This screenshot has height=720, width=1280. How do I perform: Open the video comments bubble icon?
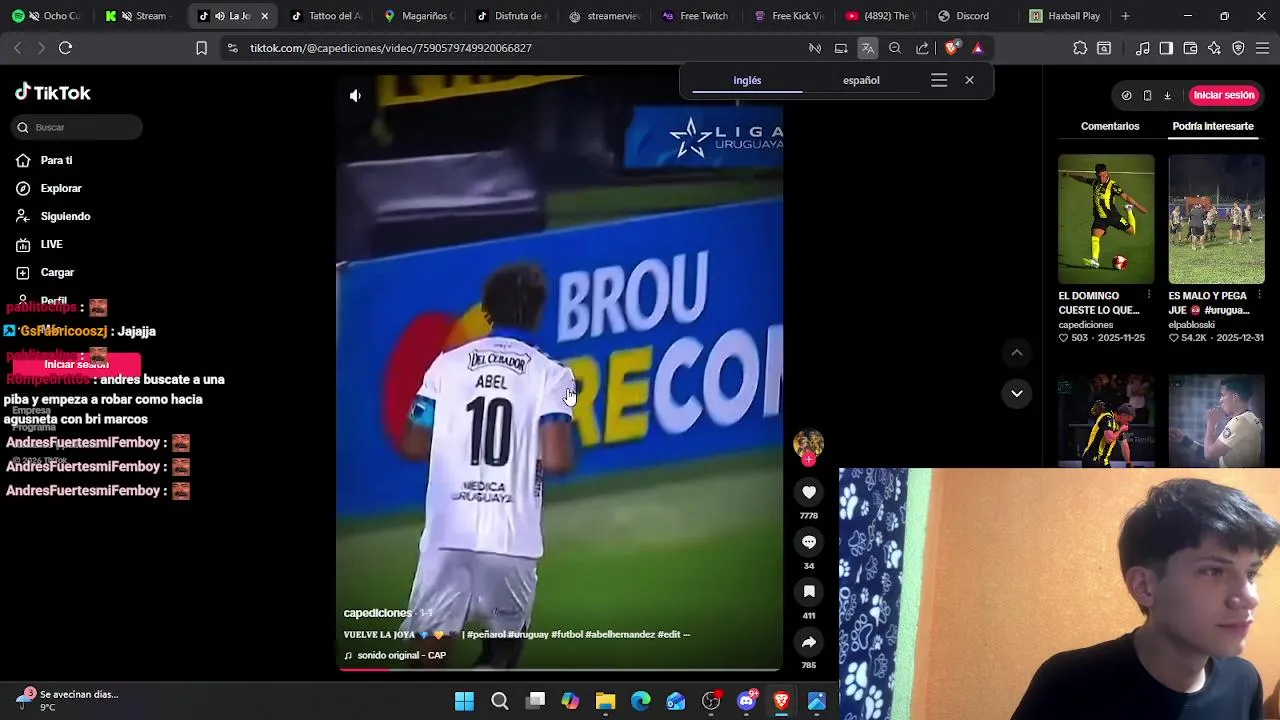click(x=809, y=542)
